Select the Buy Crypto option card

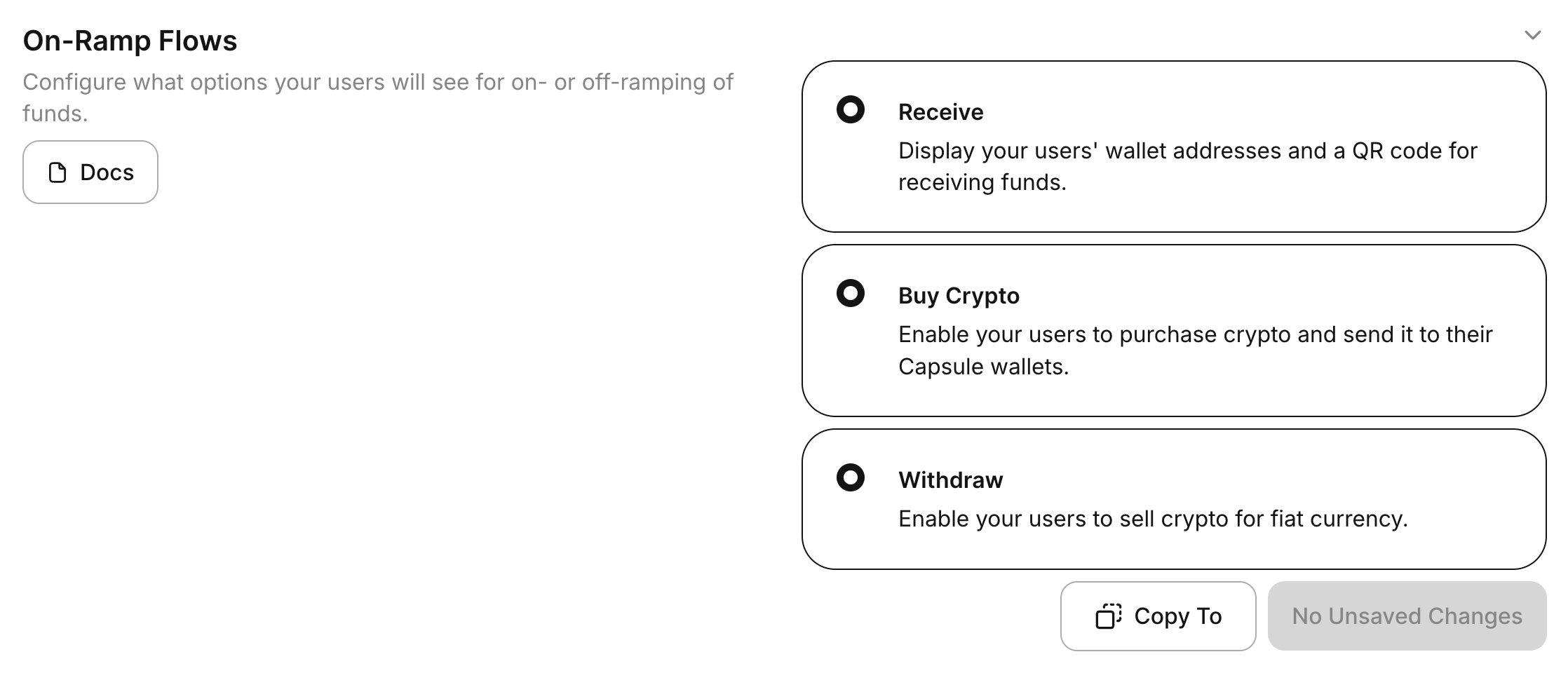(x=1178, y=329)
